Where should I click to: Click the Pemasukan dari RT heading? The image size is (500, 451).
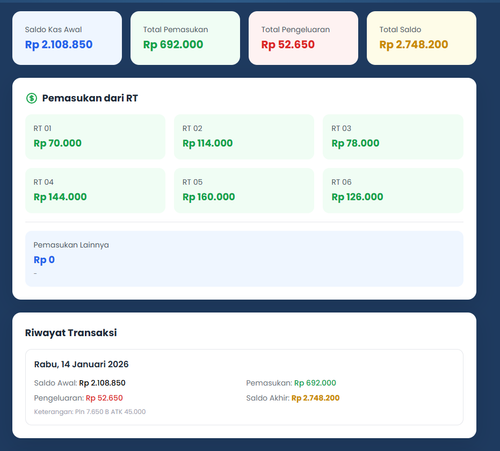point(90,98)
